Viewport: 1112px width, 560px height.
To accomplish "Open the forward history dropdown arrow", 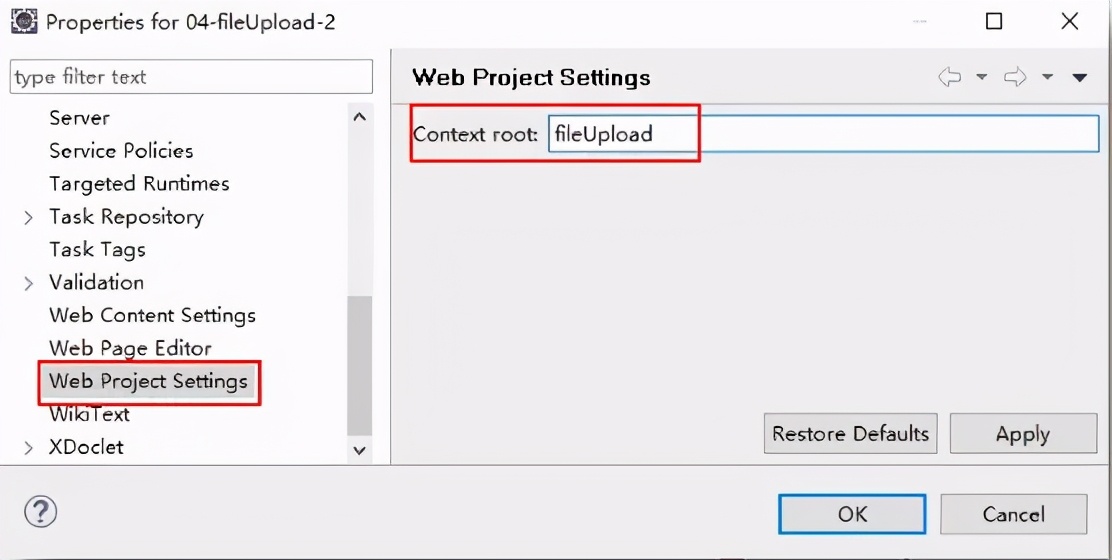I will [x=1047, y=78].
